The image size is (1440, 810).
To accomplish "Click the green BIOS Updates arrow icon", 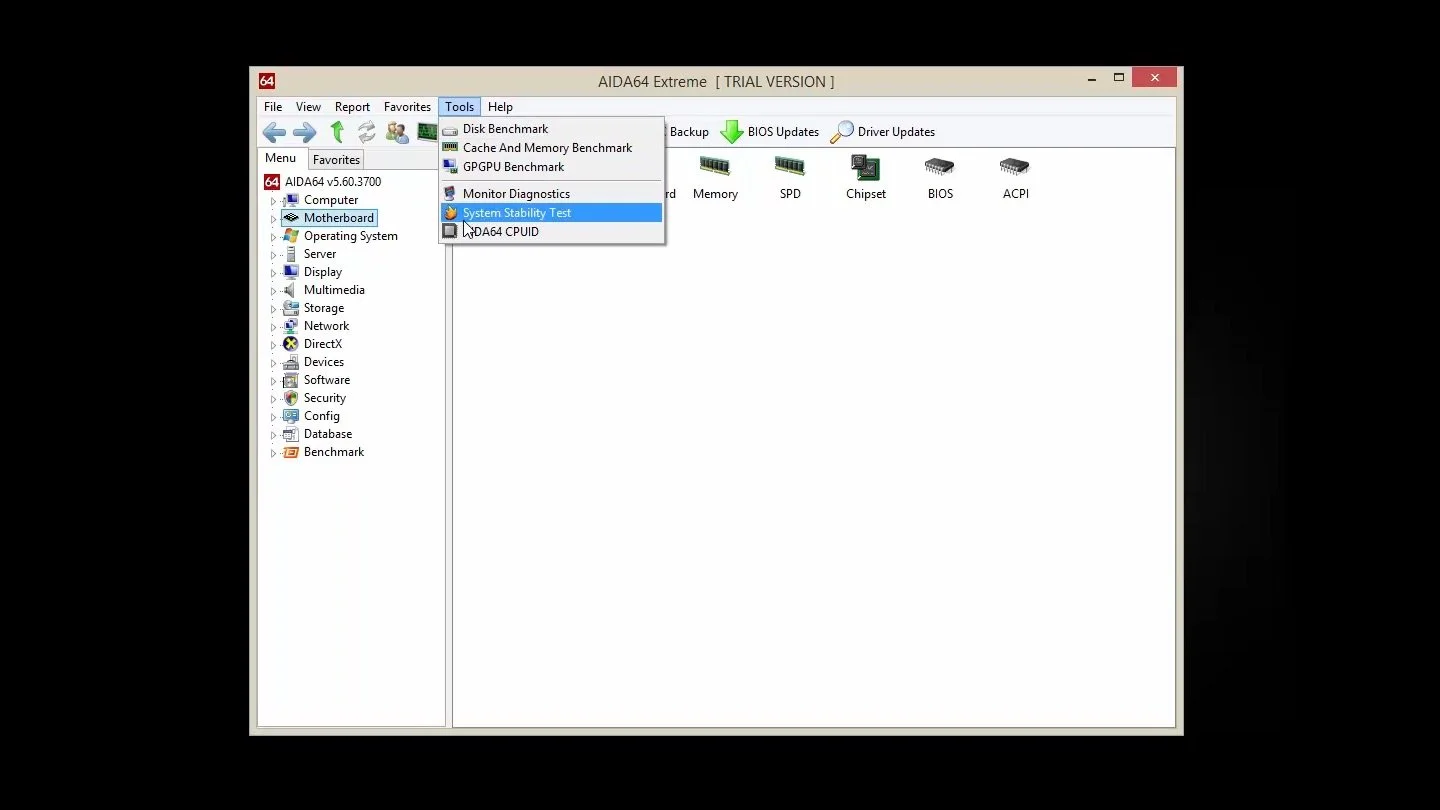I will [732, 132].
